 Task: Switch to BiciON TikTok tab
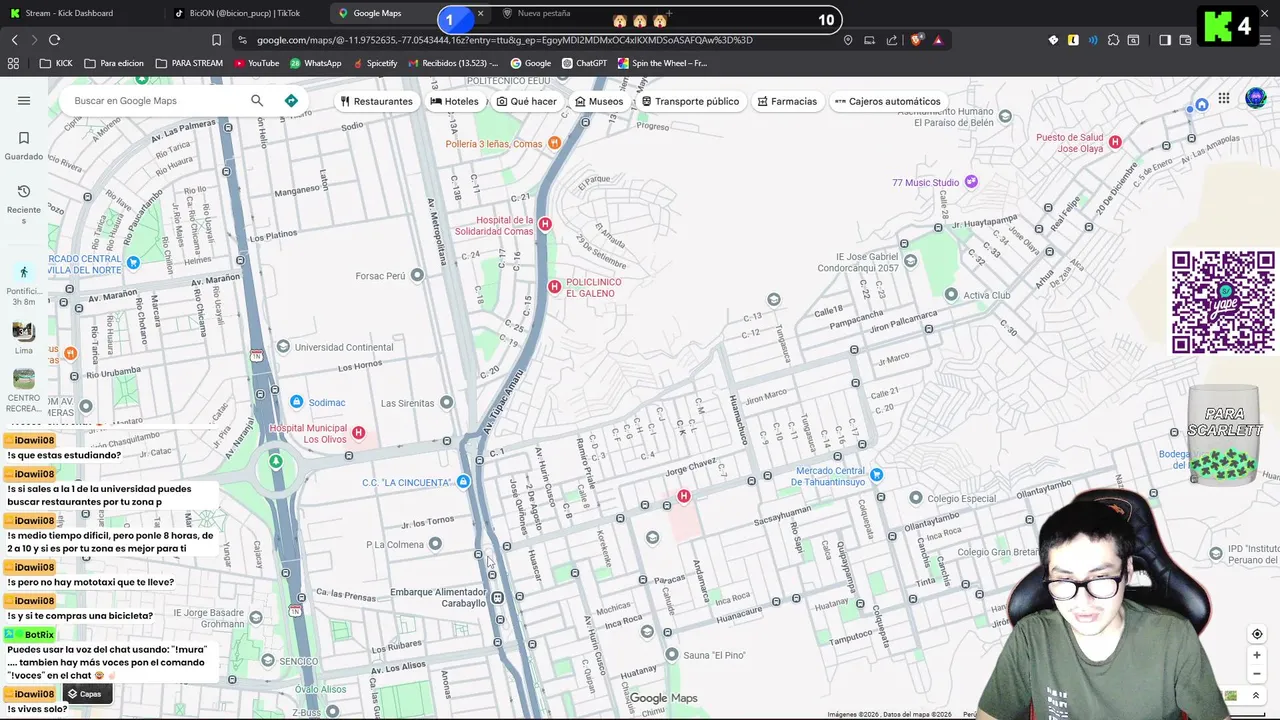(x=245, y=13)
